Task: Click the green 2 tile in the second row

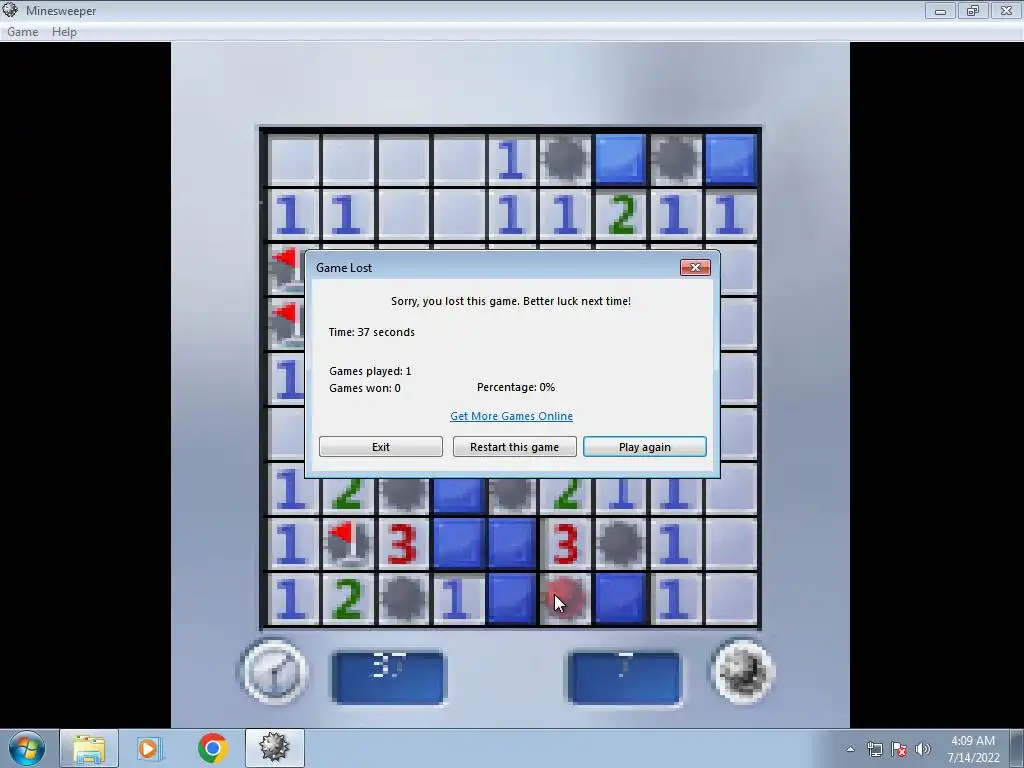Action: (x=621, y=214)
